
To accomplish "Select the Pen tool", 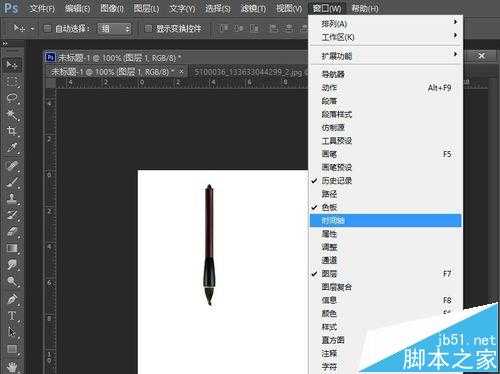I will click(x=12, y=299).
